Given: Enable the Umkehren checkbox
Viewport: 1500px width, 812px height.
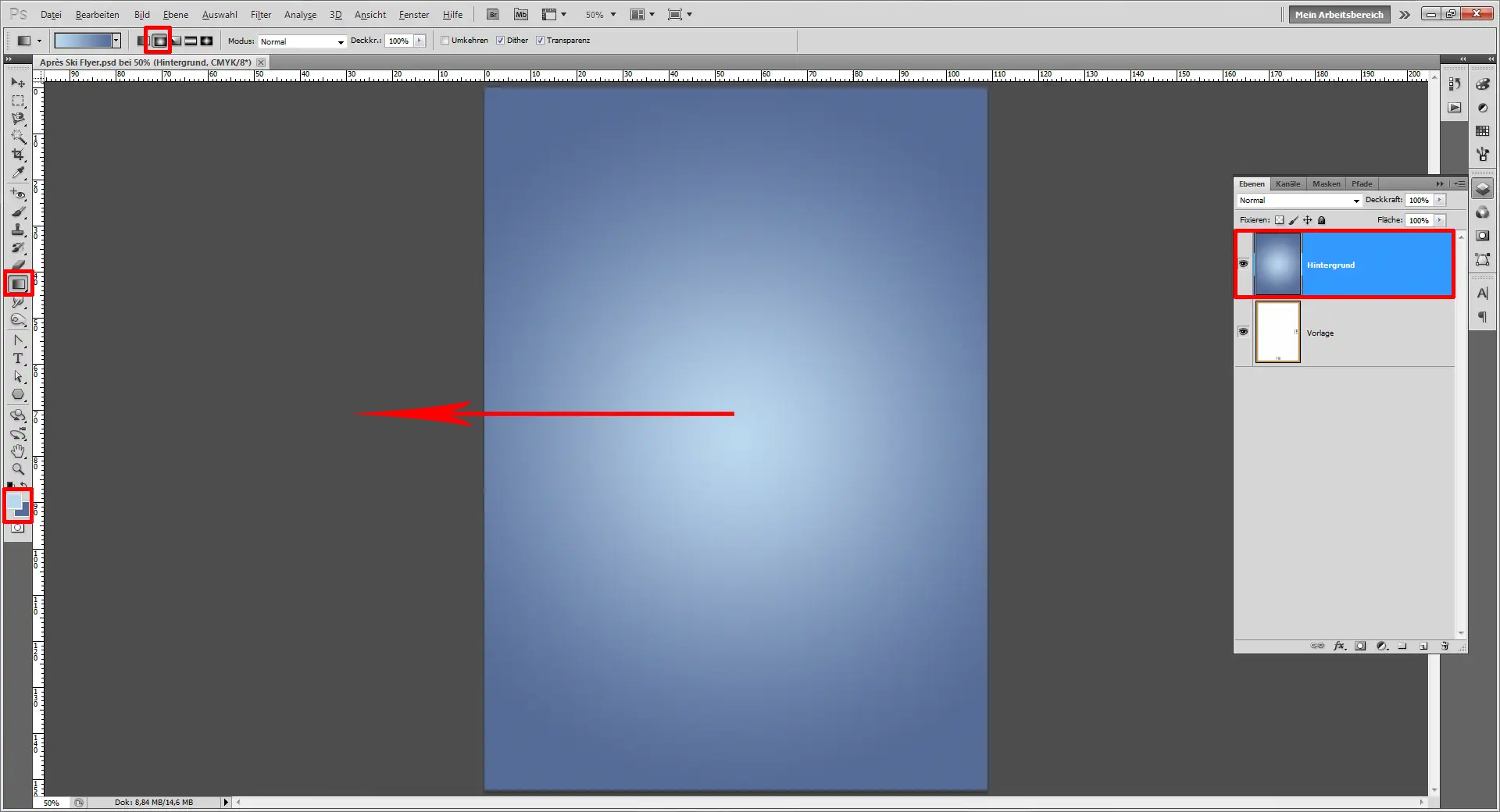Looking at the screenshot, I should [445, 41].
